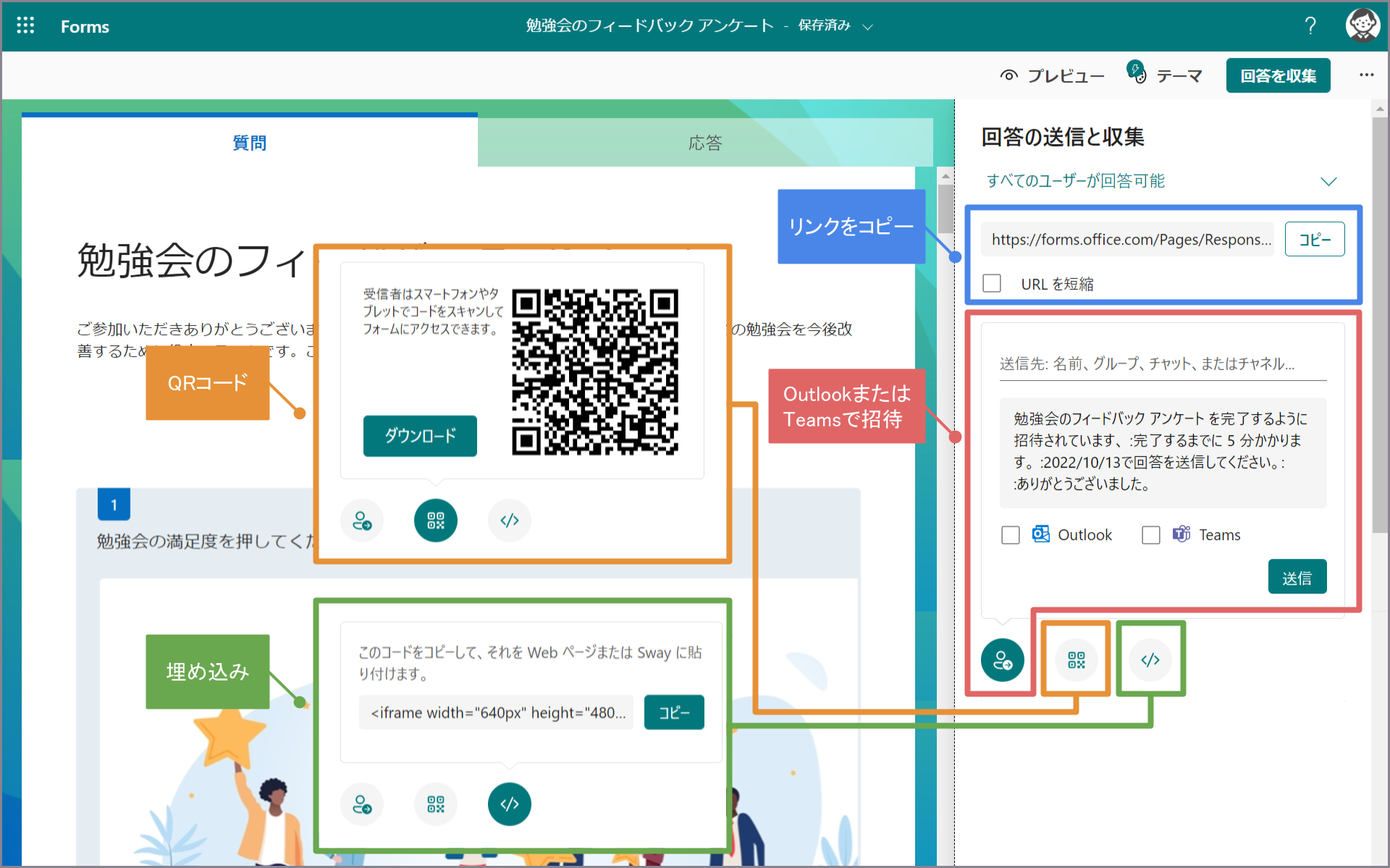The height and width of the screenshot is (868, 1390).
Task: Click the QR code image
Action: [595, 372]
